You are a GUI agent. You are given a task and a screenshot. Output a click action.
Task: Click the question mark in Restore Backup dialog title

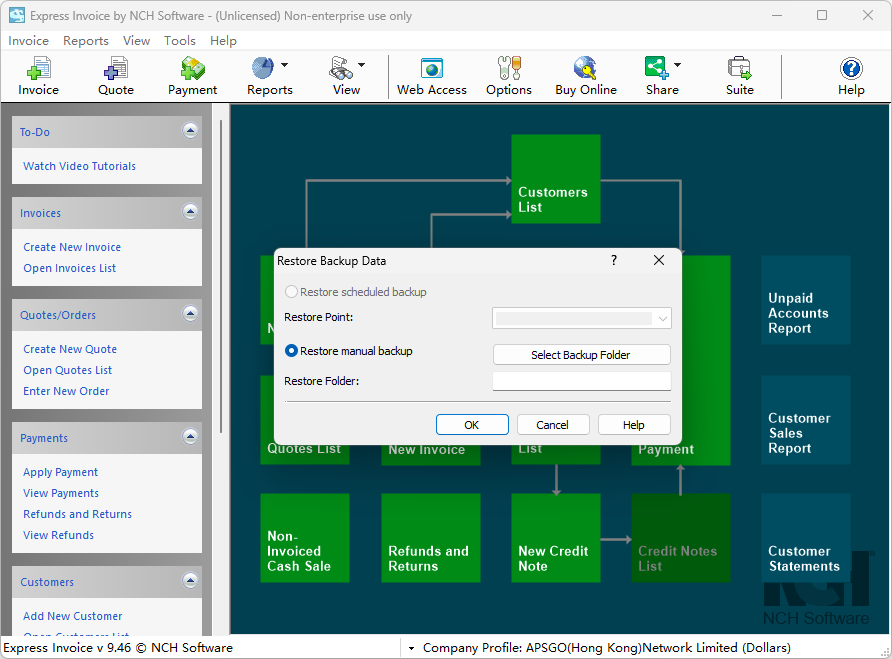[614, 260]
